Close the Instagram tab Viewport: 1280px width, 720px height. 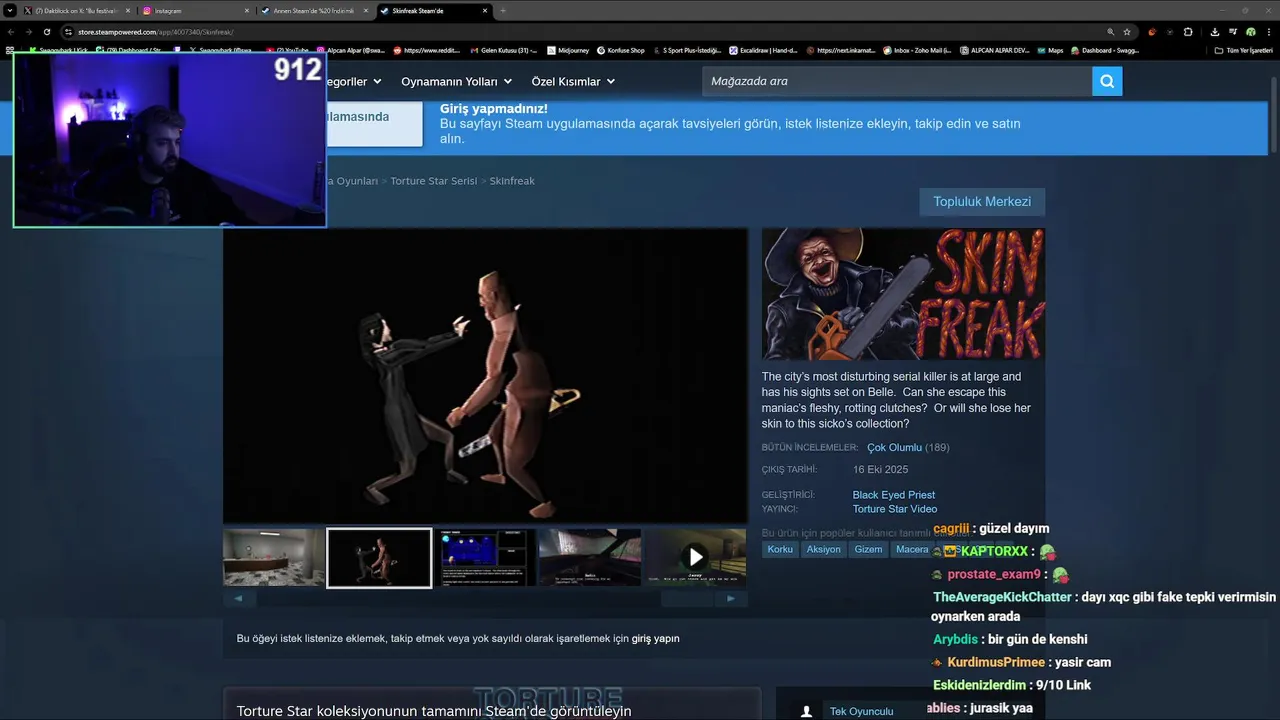point(247,11)
